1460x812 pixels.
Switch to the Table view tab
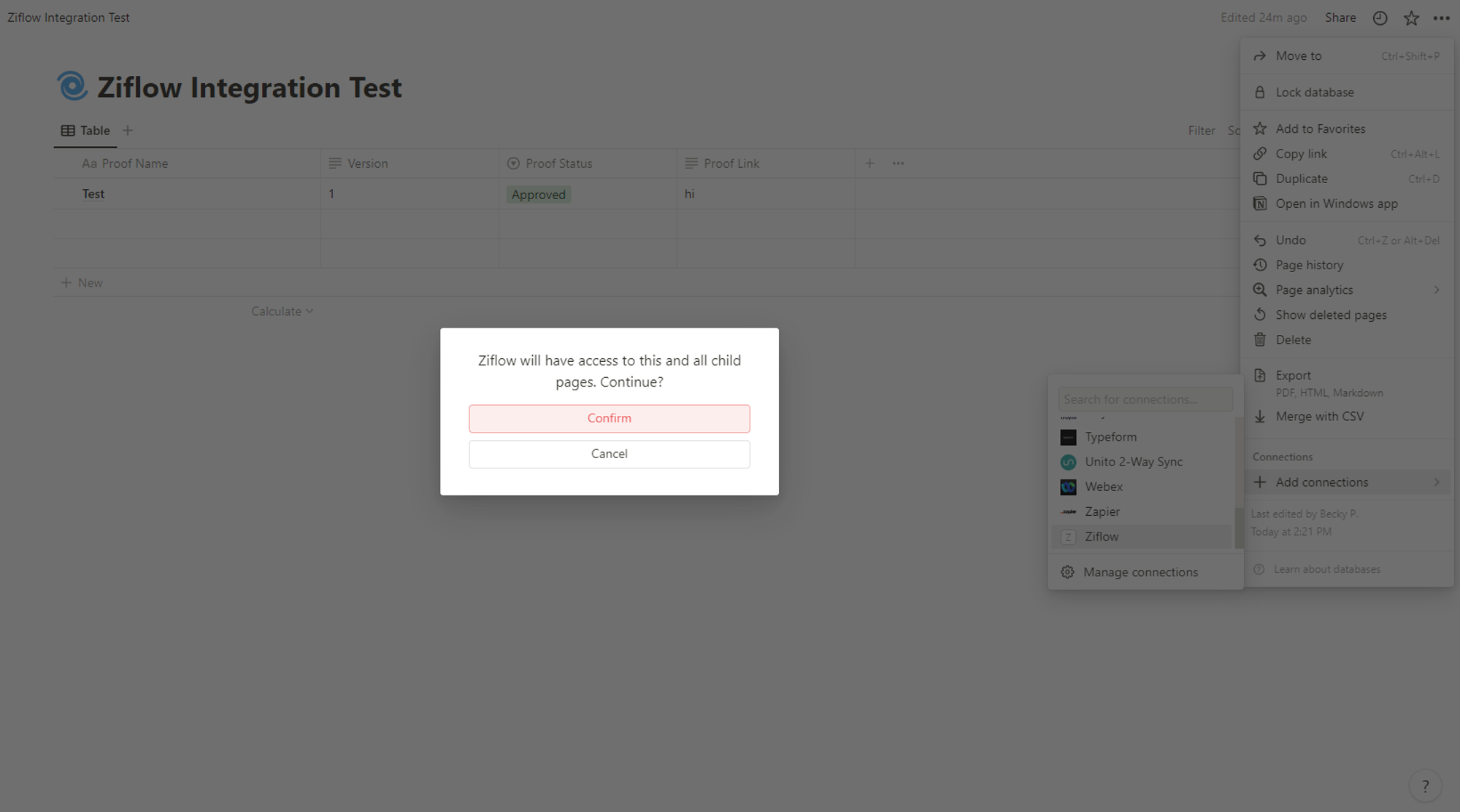[x=85, y=131]
